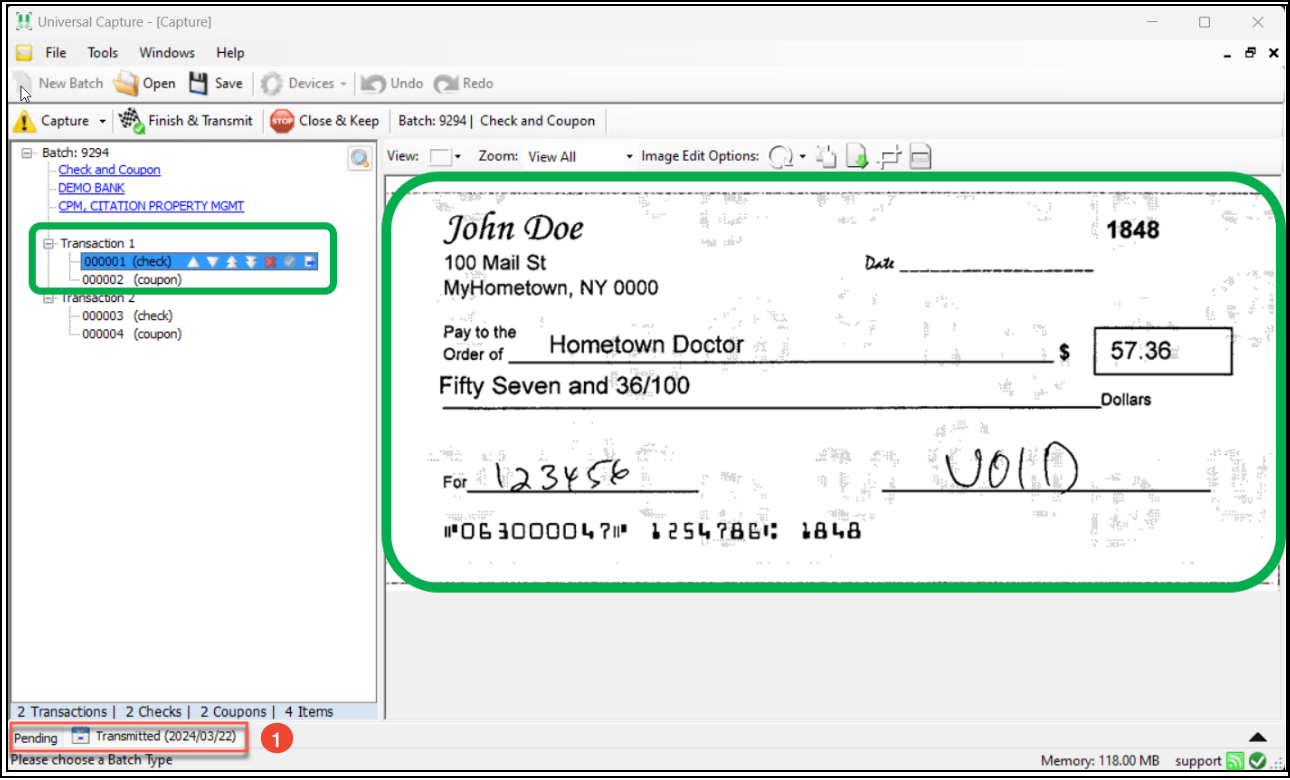
Task: Click the red X delete icon on item 000001
Action: [x=270, y=262]
